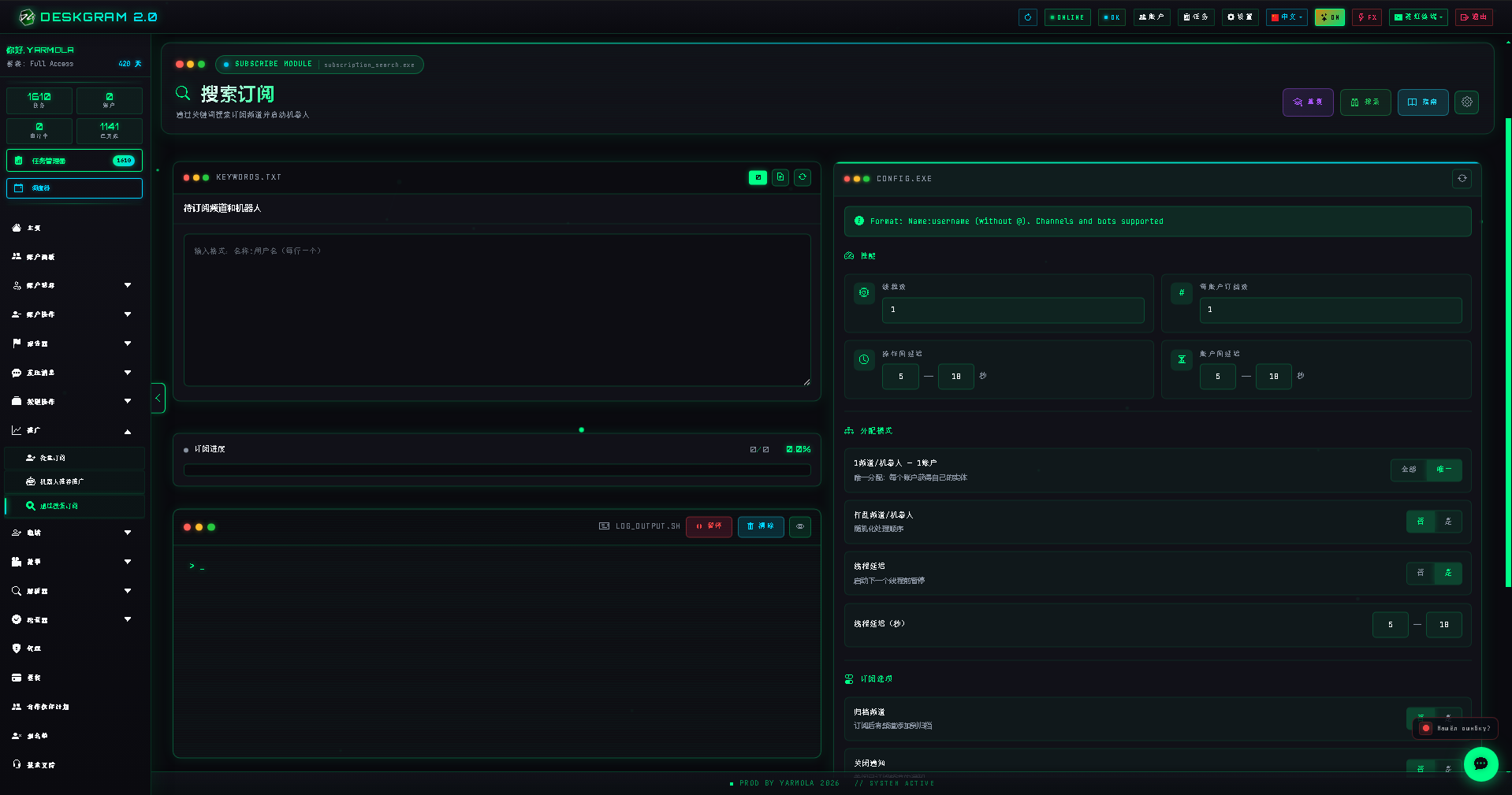
Task: Click the reload icon in KEYWORDS.TXT header
Action: click(803, 177)
